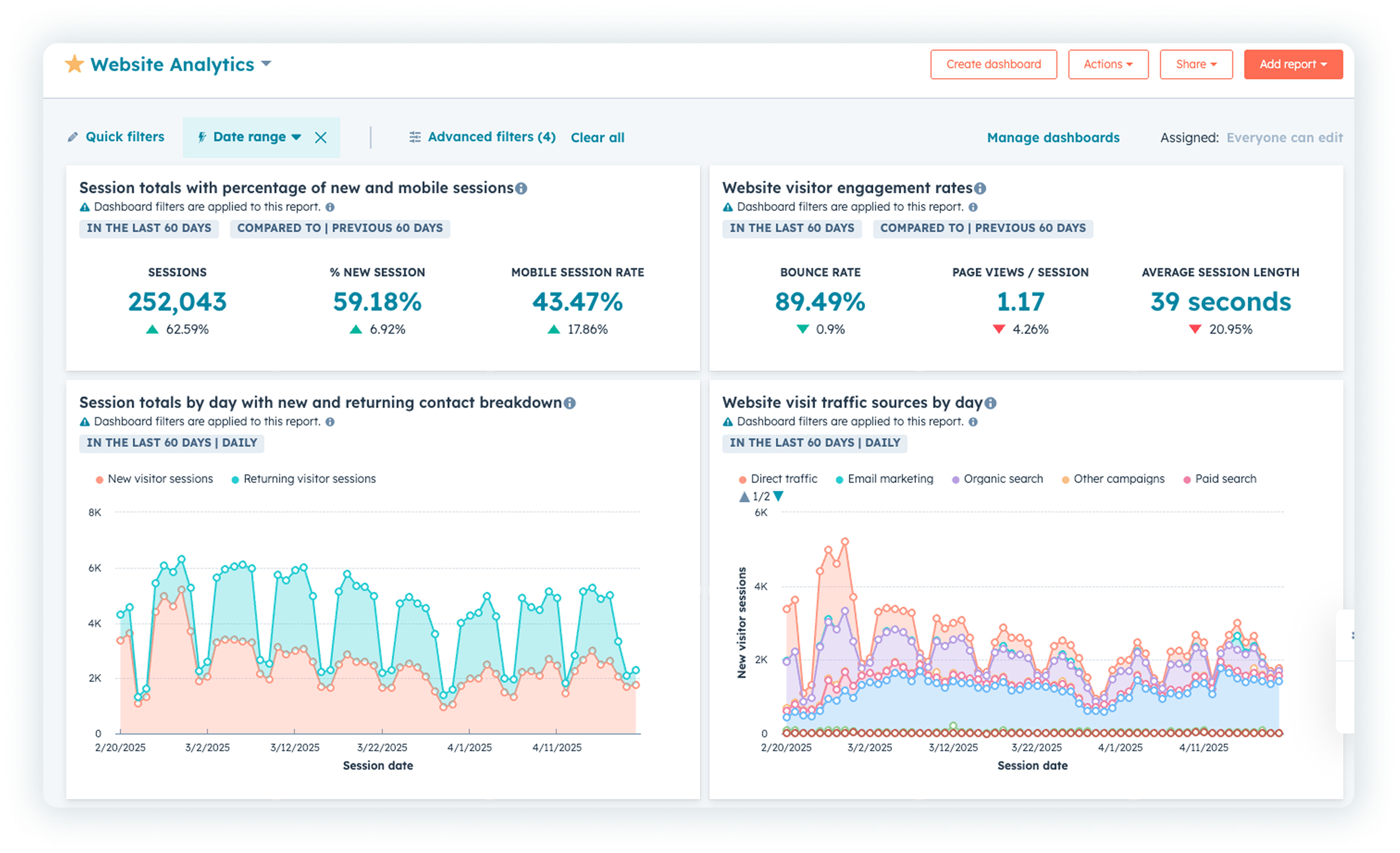The height and width of the screenshot is (853, 1400).
Task: Click the Session totals by day report title
Action: [321, 403]
